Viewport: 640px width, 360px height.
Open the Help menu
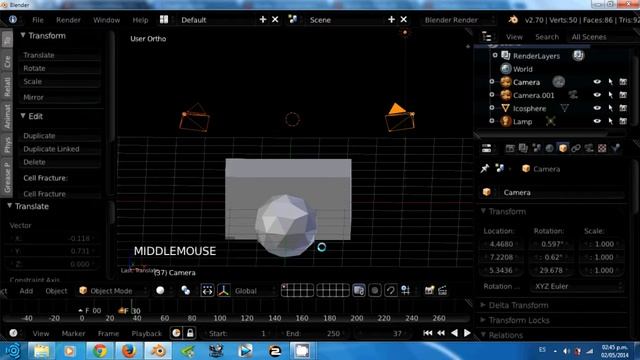[x=140, y=20]
